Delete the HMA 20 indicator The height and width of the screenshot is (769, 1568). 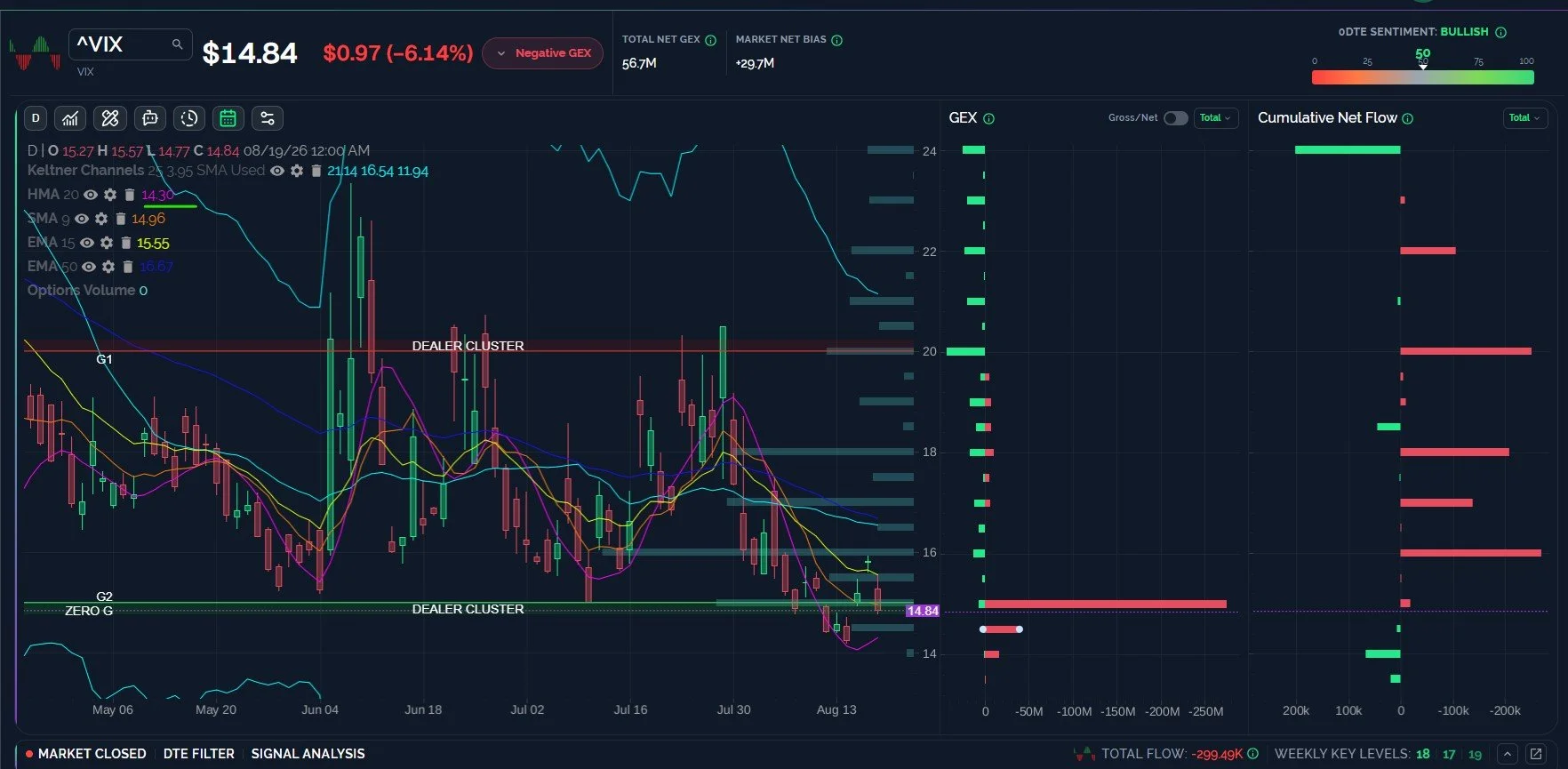tap(129, 195)
